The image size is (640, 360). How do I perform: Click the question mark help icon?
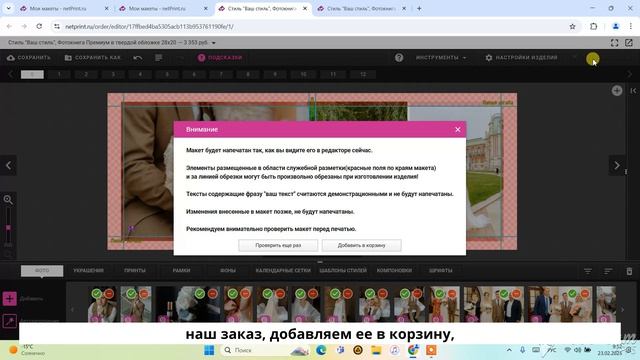[399, 58]
